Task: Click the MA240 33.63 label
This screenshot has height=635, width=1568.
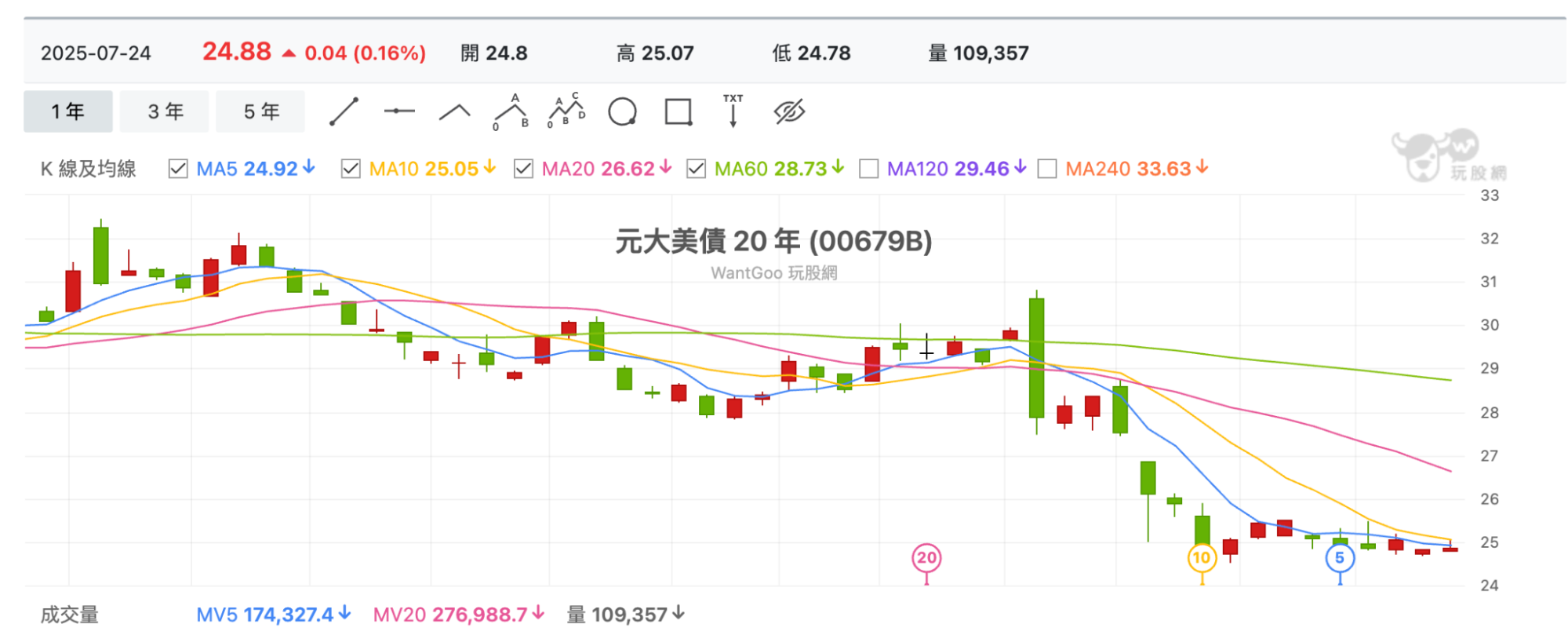Action: (x=1137, y=169)
